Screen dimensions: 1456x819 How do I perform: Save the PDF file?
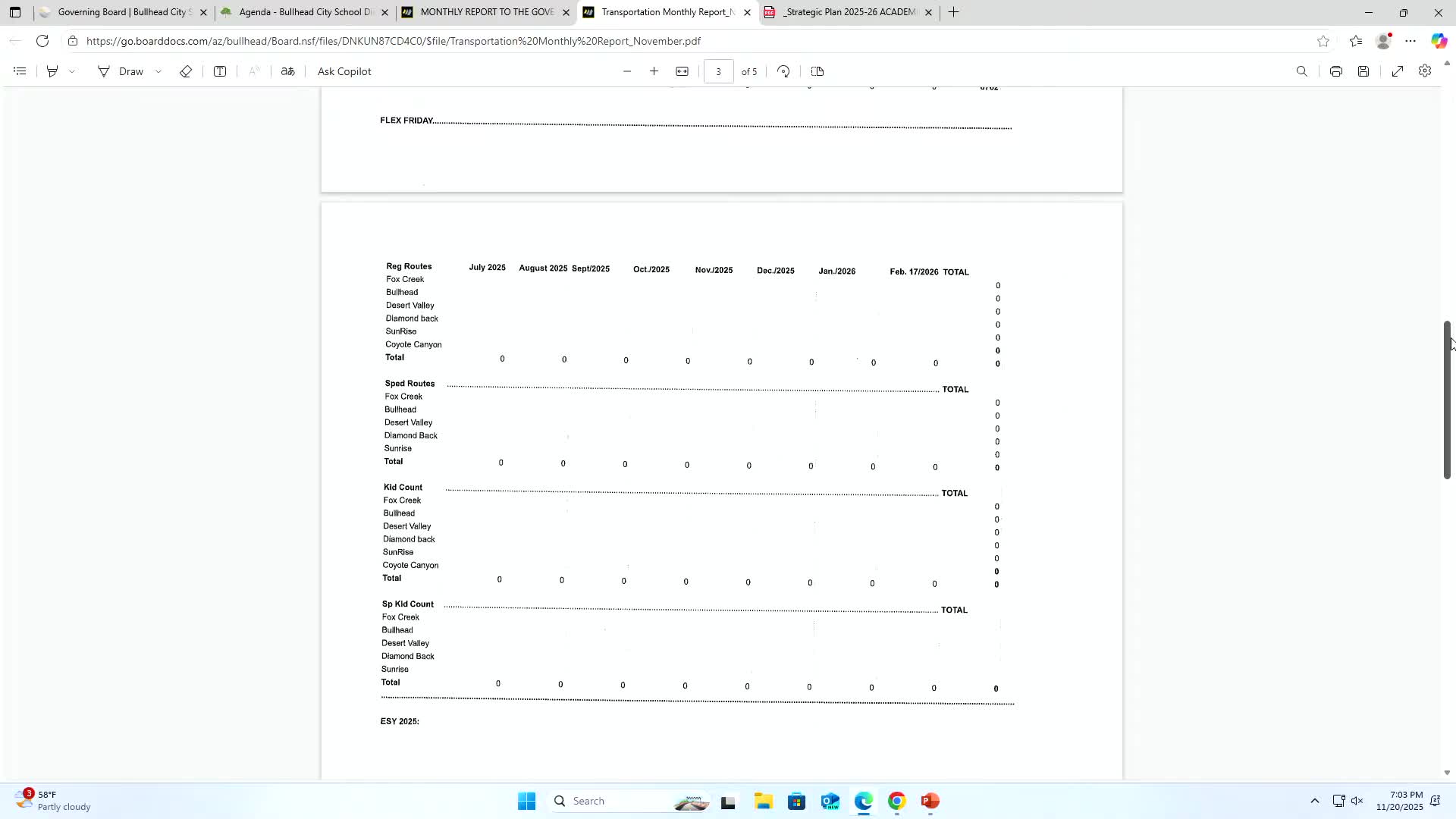coord(1363,71)
